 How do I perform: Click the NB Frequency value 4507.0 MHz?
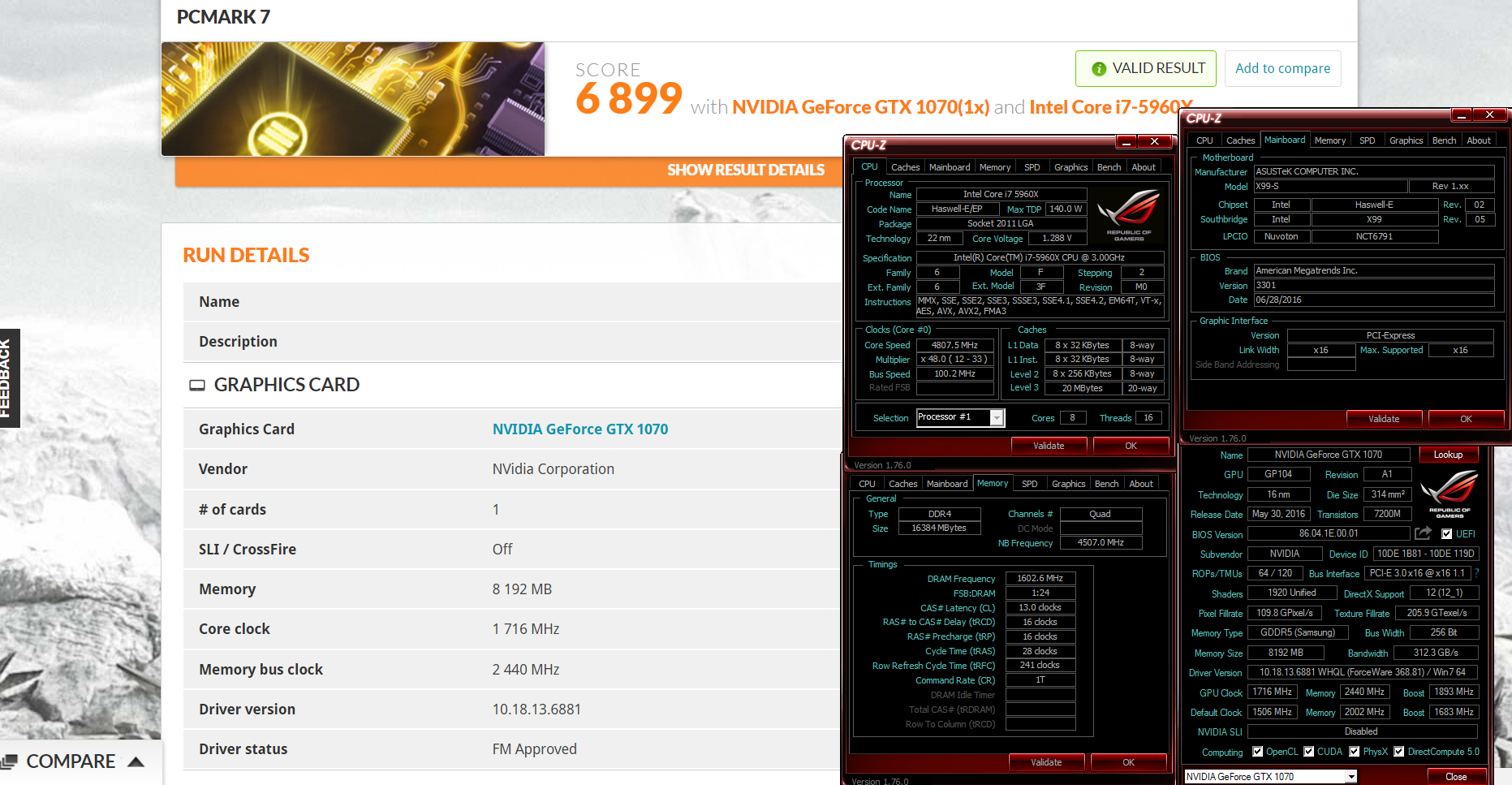[1101, 542]
